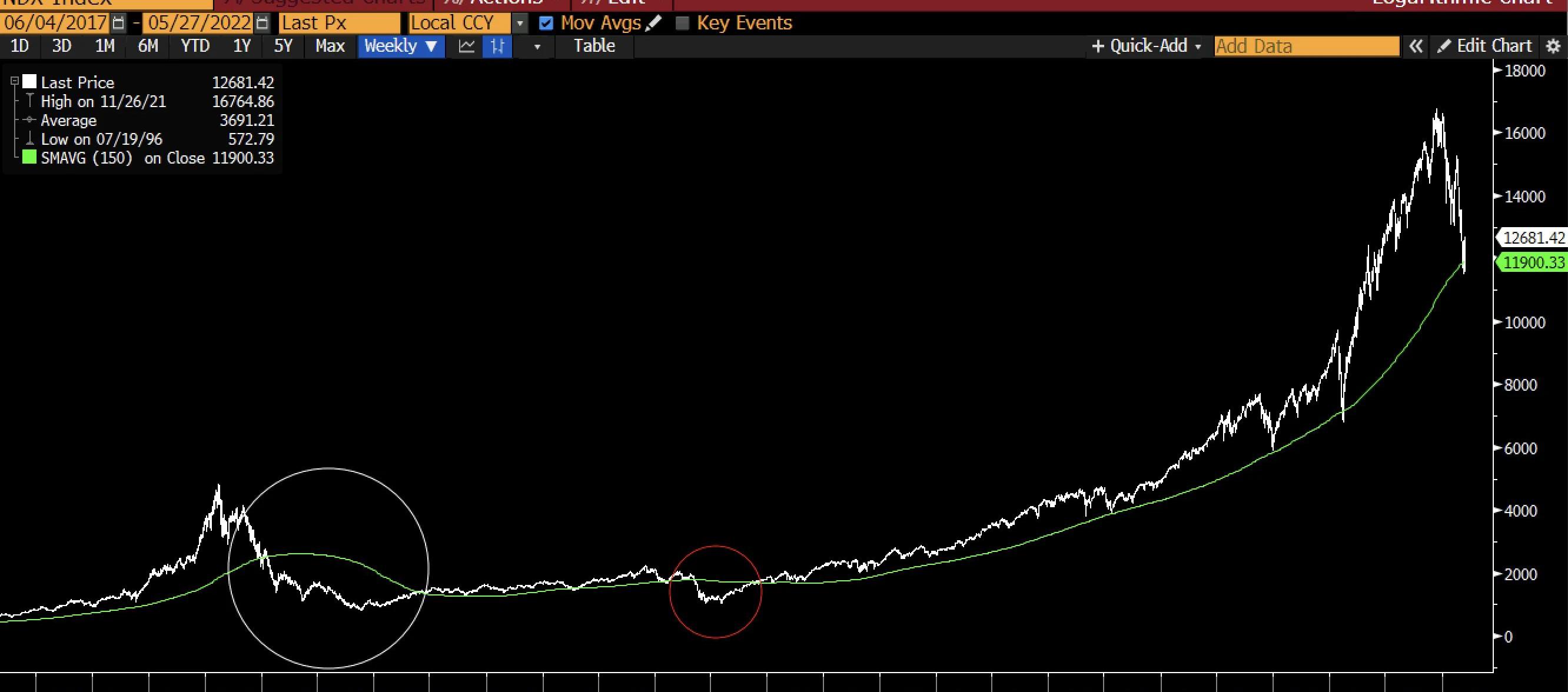The width and height of the screenshot is (1568, 692).
Task: Select the bar chart style icon
Action: coord(497,46)
